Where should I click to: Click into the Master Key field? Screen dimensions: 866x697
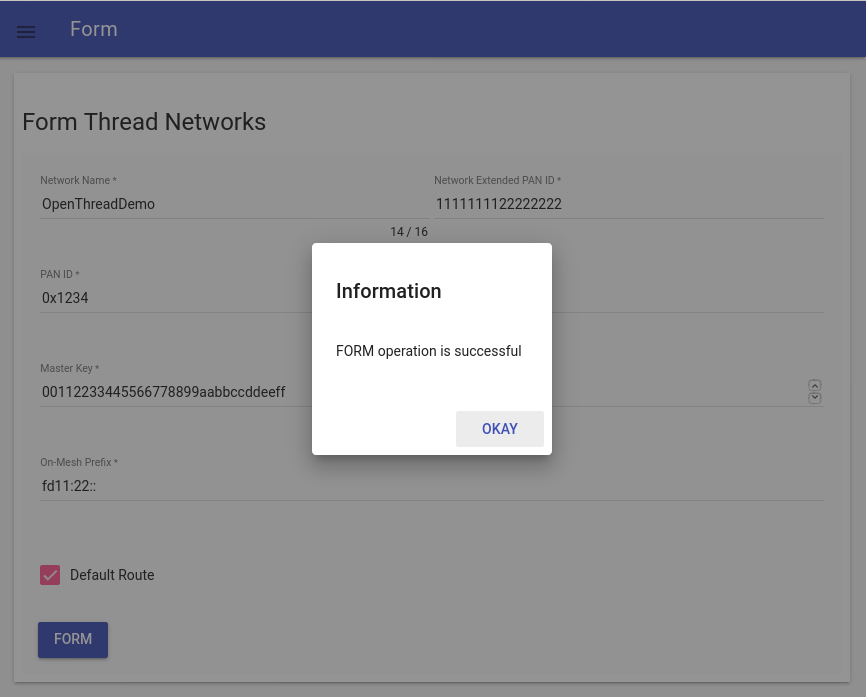[170, 392]
